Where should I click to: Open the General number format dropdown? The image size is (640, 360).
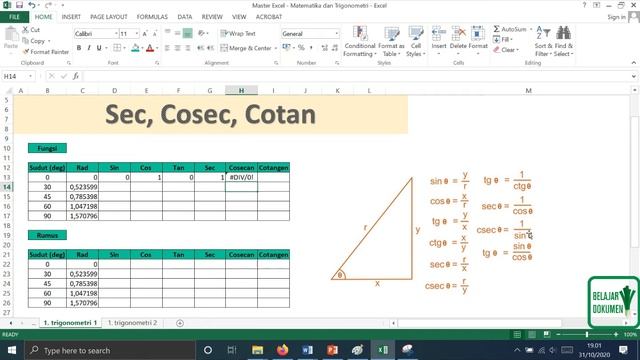(336, 33)
